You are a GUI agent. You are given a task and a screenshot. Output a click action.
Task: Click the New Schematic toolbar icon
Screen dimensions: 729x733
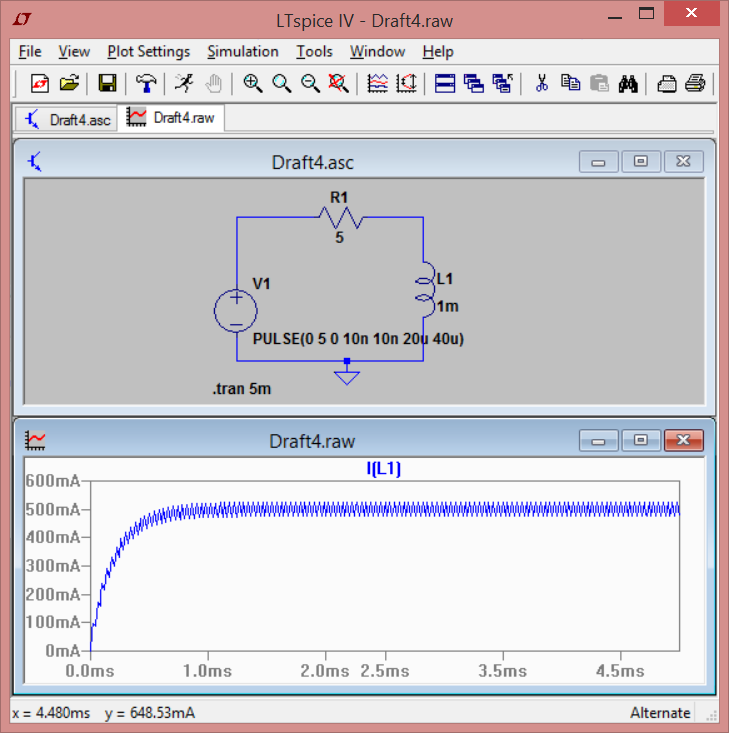[40, 84]
